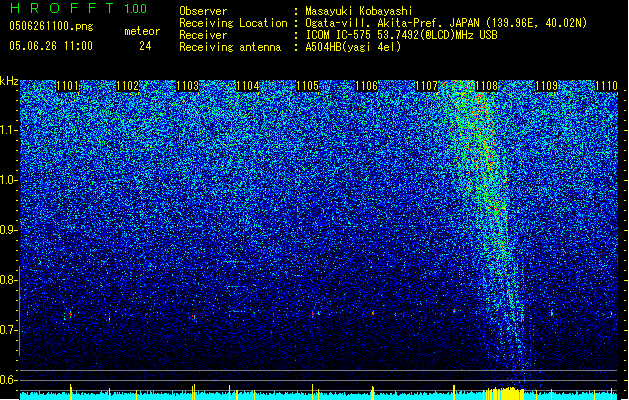Click the 0.6 kHz axis label
This screenshot has width=629, height=400.
(x=8, y=380)
